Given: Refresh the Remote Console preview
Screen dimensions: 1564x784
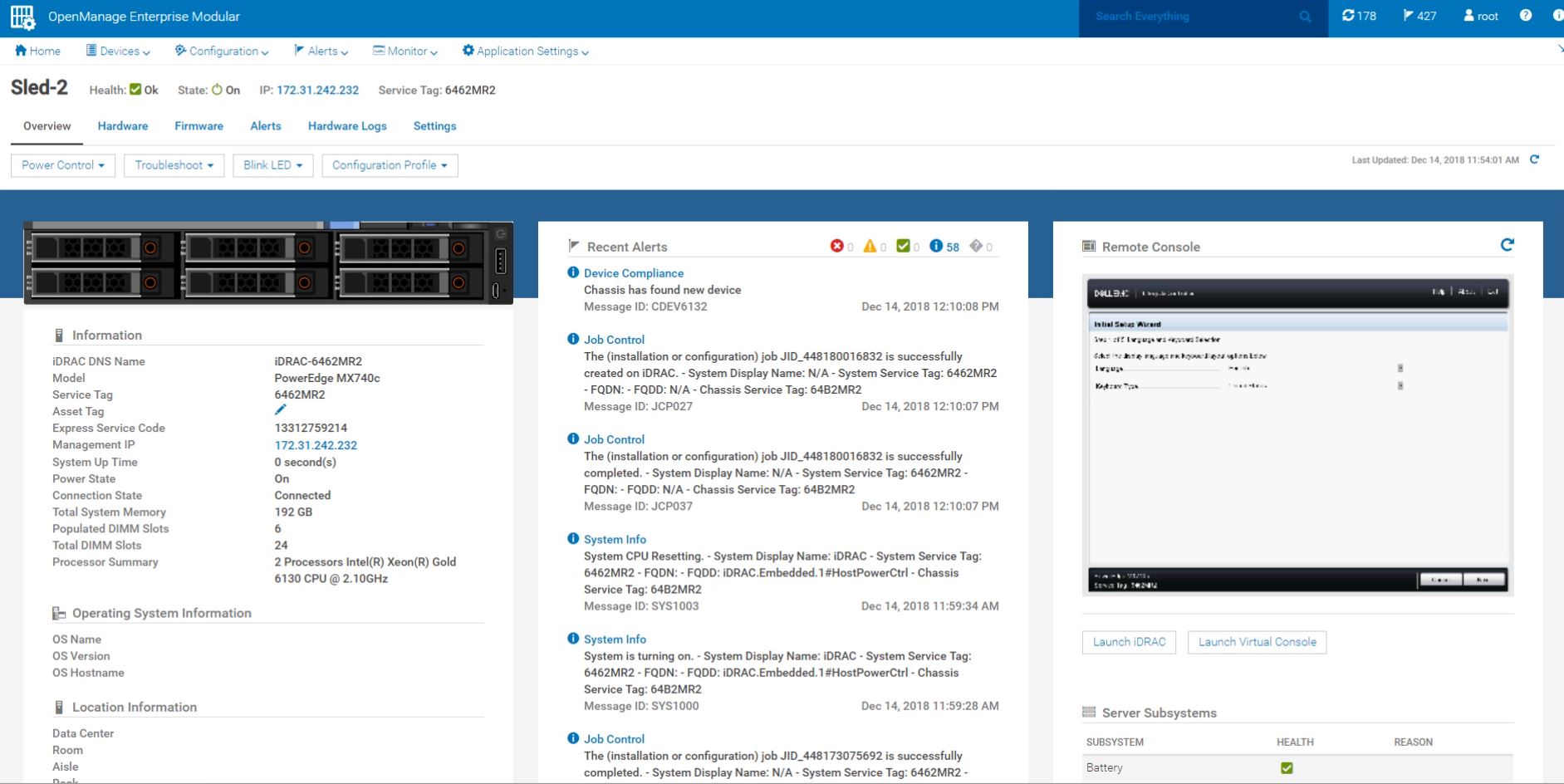Looking at the screenshot, I should [x=1508, y=245].
